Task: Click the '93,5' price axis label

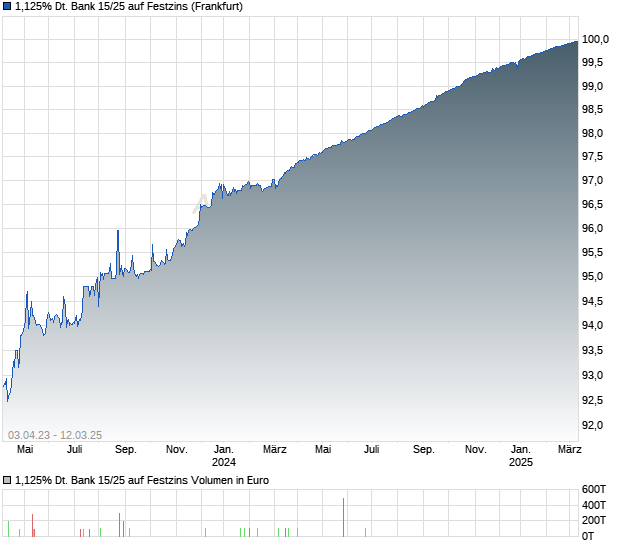Action: pyautogui.click(x=592, y=350)
